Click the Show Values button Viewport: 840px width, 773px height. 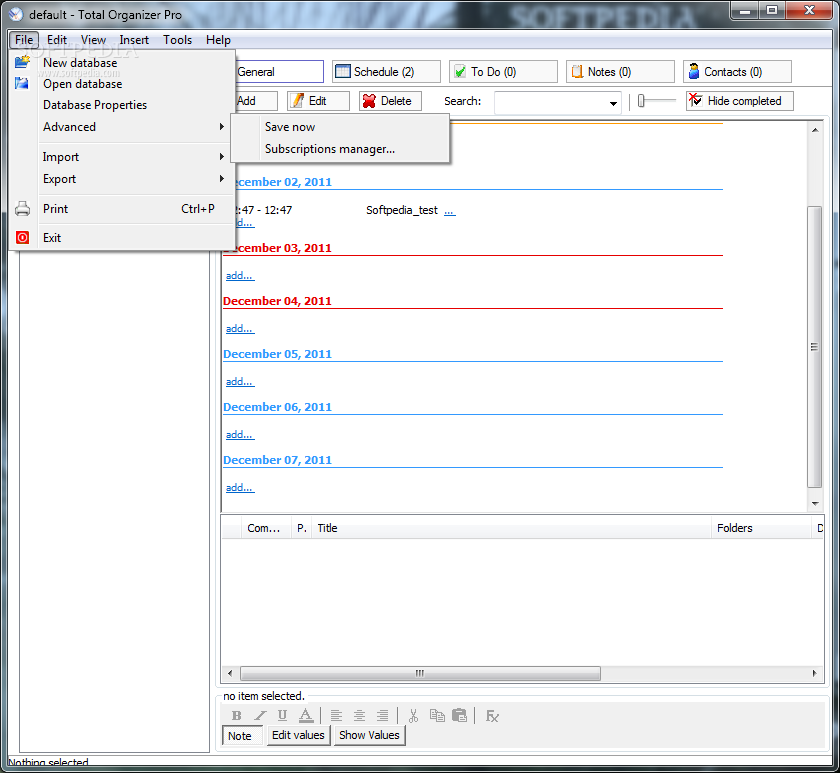369,735
